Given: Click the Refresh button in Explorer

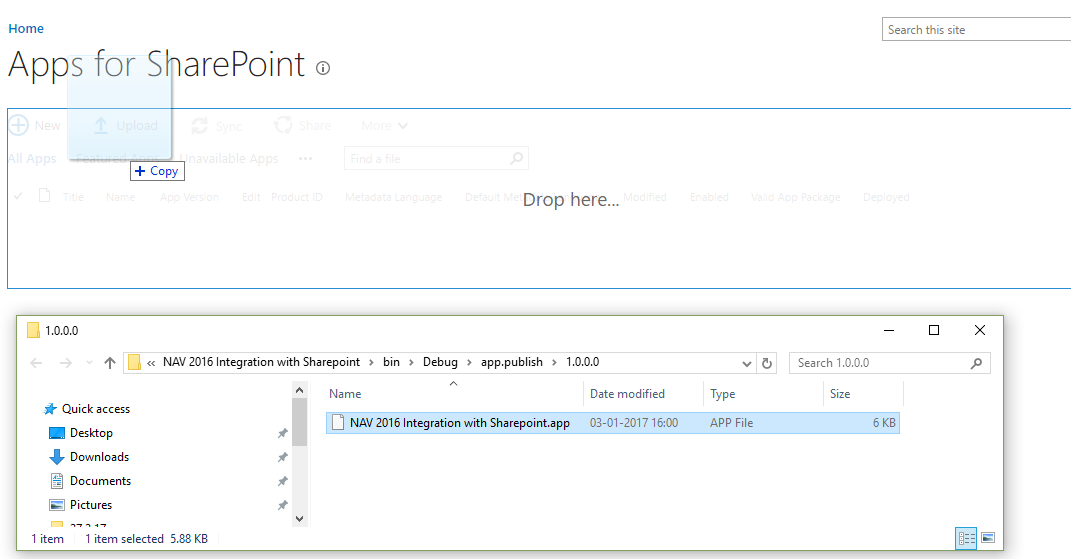Looking at the screenshot, I should [x=767, y=364].
